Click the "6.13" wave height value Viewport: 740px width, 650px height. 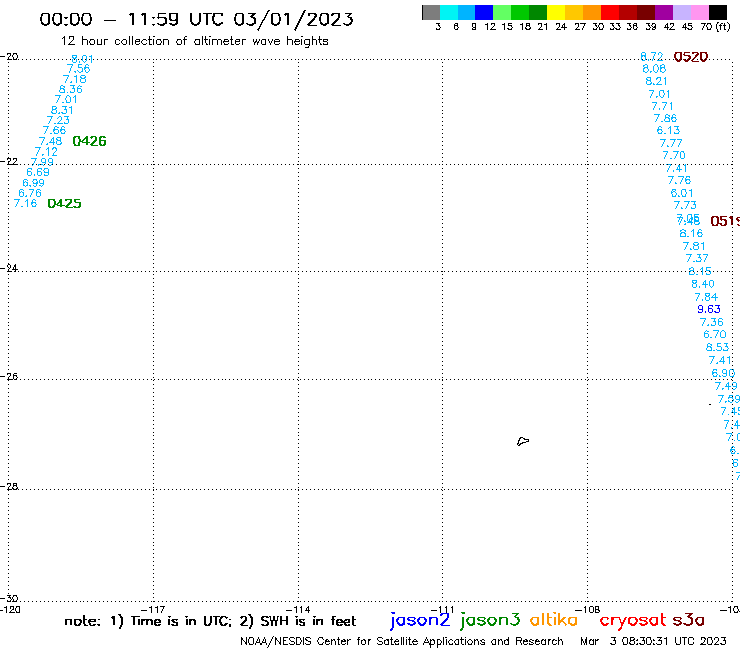668,130
